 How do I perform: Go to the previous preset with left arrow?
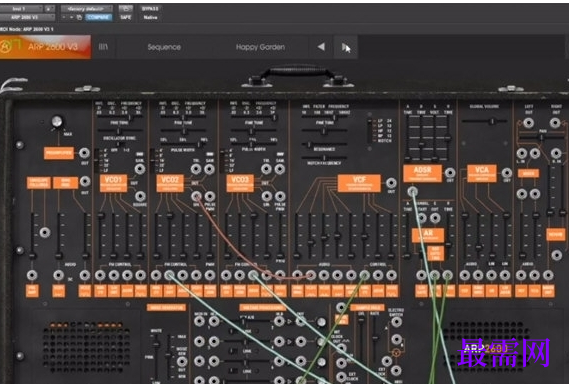(321, 47)
